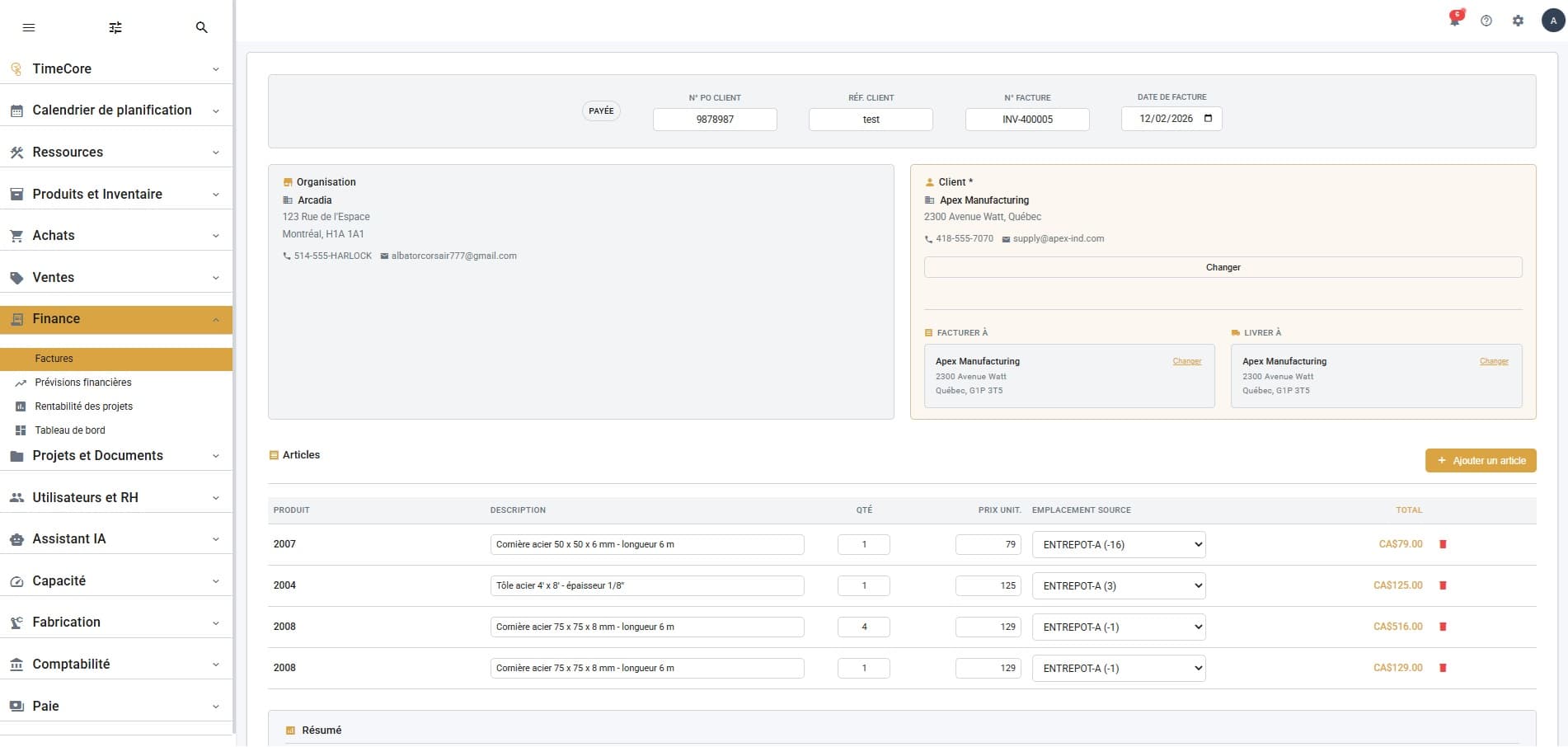The width and height of the screenshot is (1568, 747).
Task: Click unit price field showing 79
Action: point(988,544)
